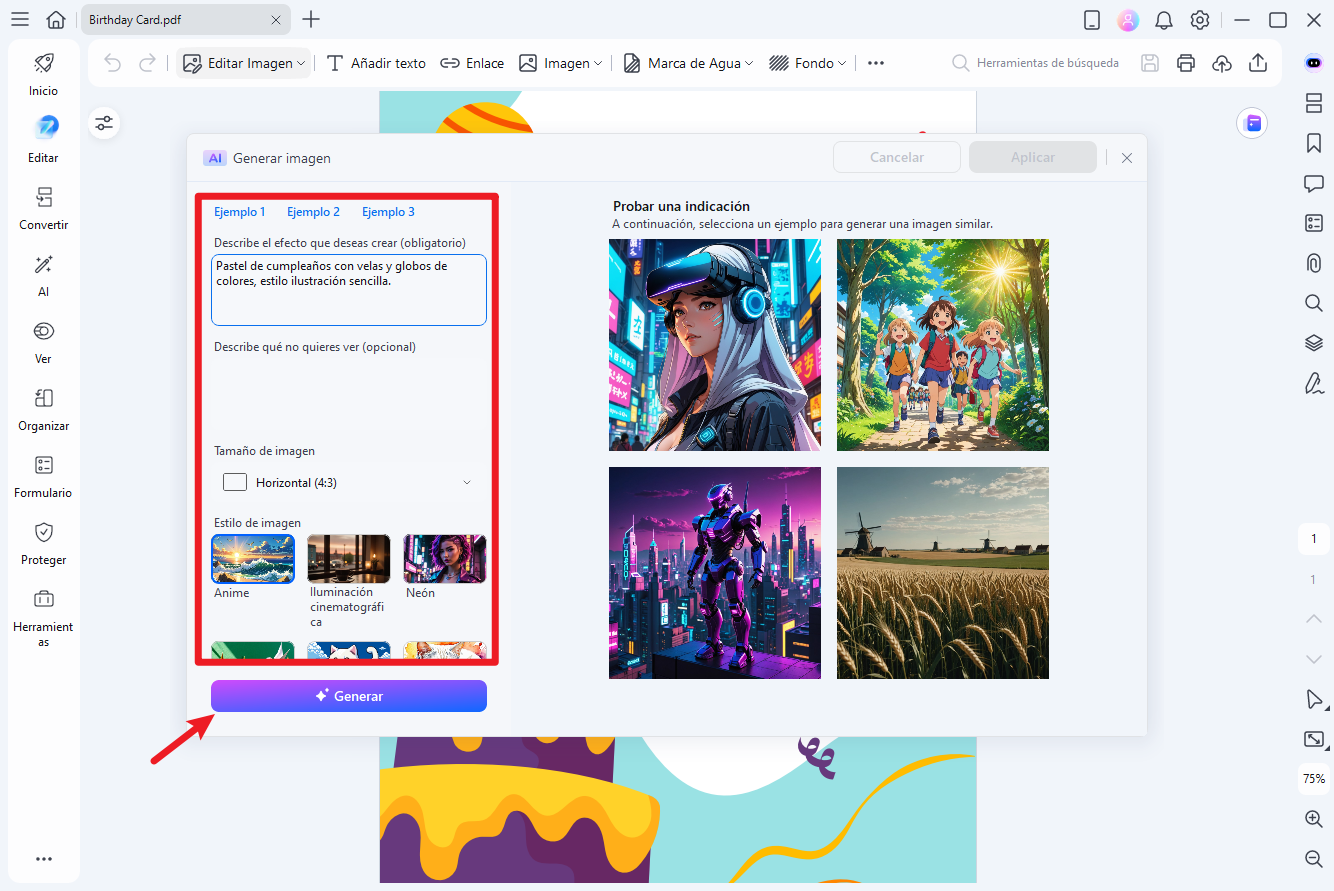1334x891 pixels.
Task: Open the bookmarks panel on the right
Action: pyautogui.click(x=1313, y=143)
